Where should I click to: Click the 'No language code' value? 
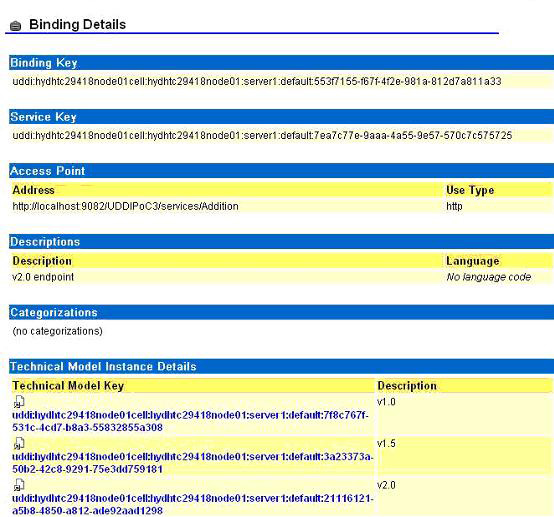pyautogui.click(x=489, y=277)
